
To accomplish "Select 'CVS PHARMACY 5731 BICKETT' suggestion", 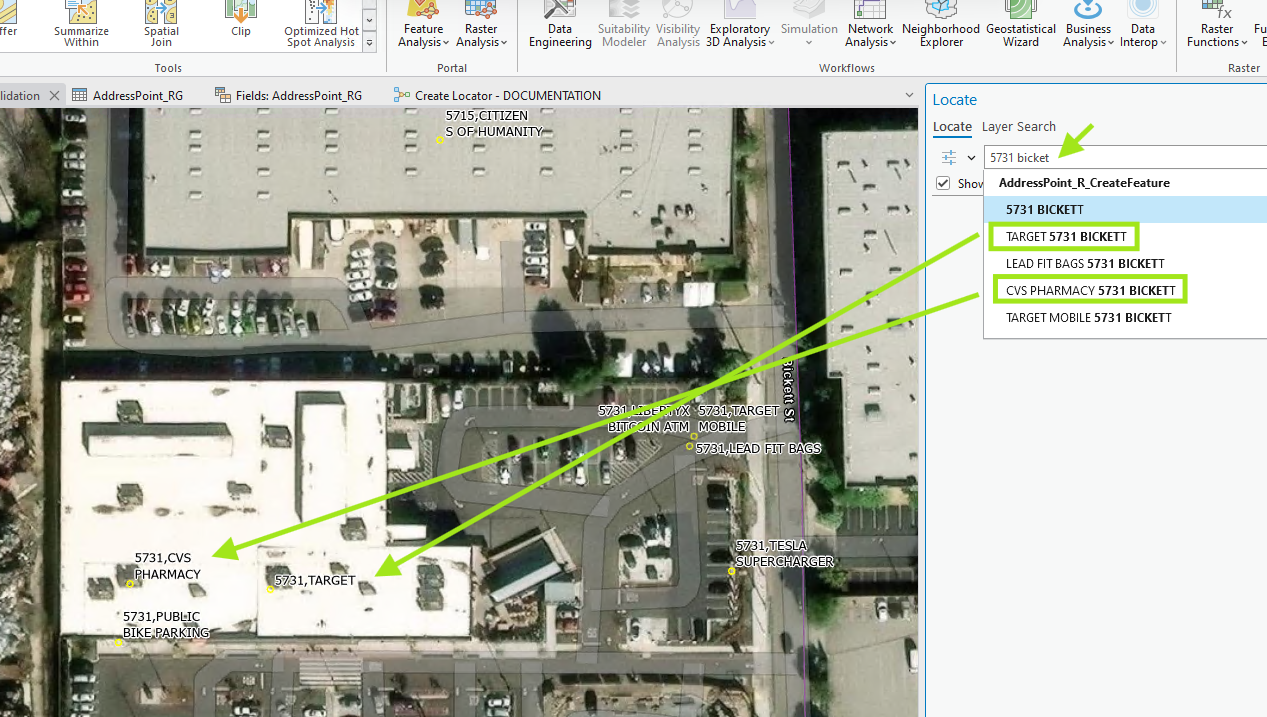I will (x=1125, y=291).
